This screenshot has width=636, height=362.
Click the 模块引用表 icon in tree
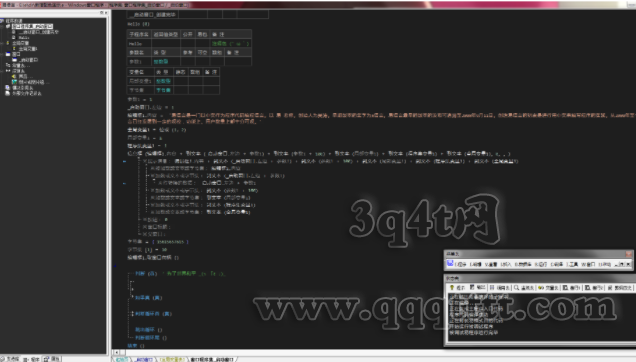click(7, 88)
